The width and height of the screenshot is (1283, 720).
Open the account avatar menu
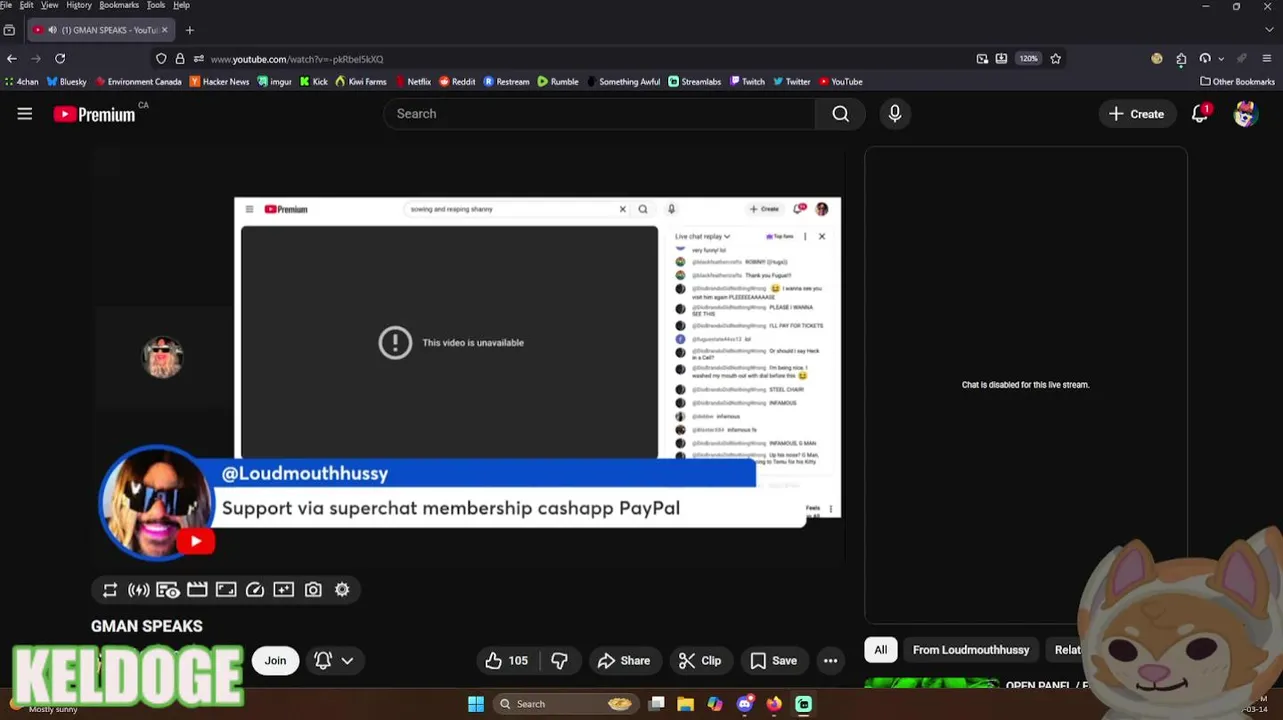pyautogui.click(x=1245, y=114)
